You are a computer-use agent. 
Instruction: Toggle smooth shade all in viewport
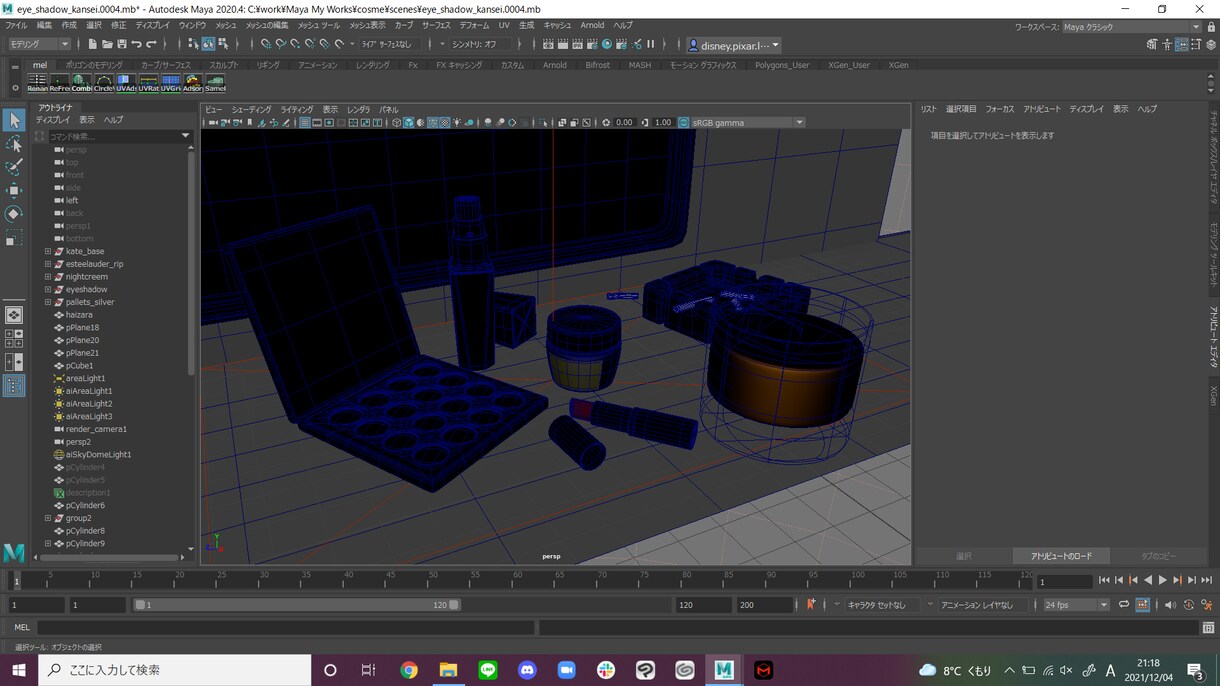[x=408, y=123]
